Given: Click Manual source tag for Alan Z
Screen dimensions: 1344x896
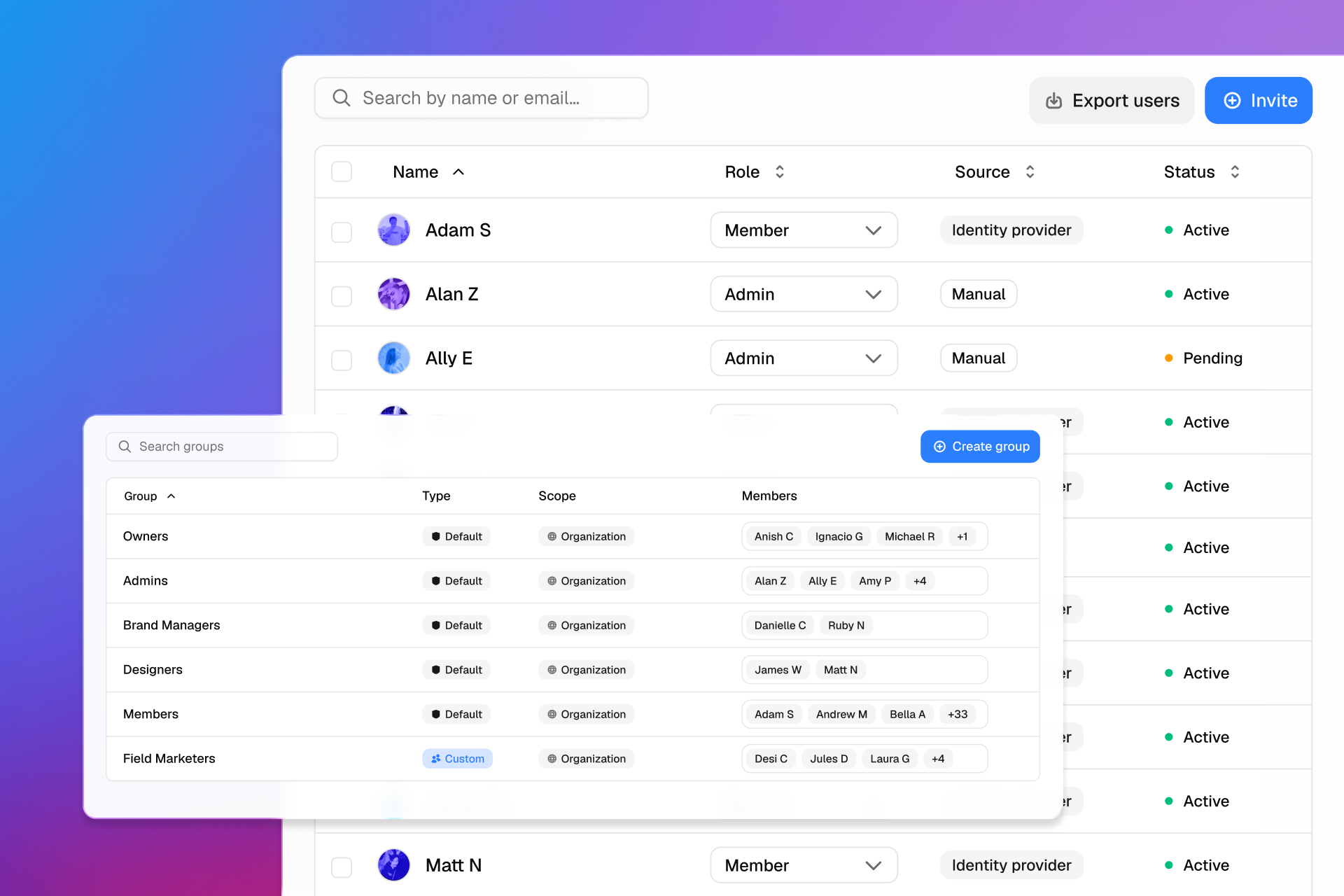Looking at the screenshot, I should click(x=979, y=294).
